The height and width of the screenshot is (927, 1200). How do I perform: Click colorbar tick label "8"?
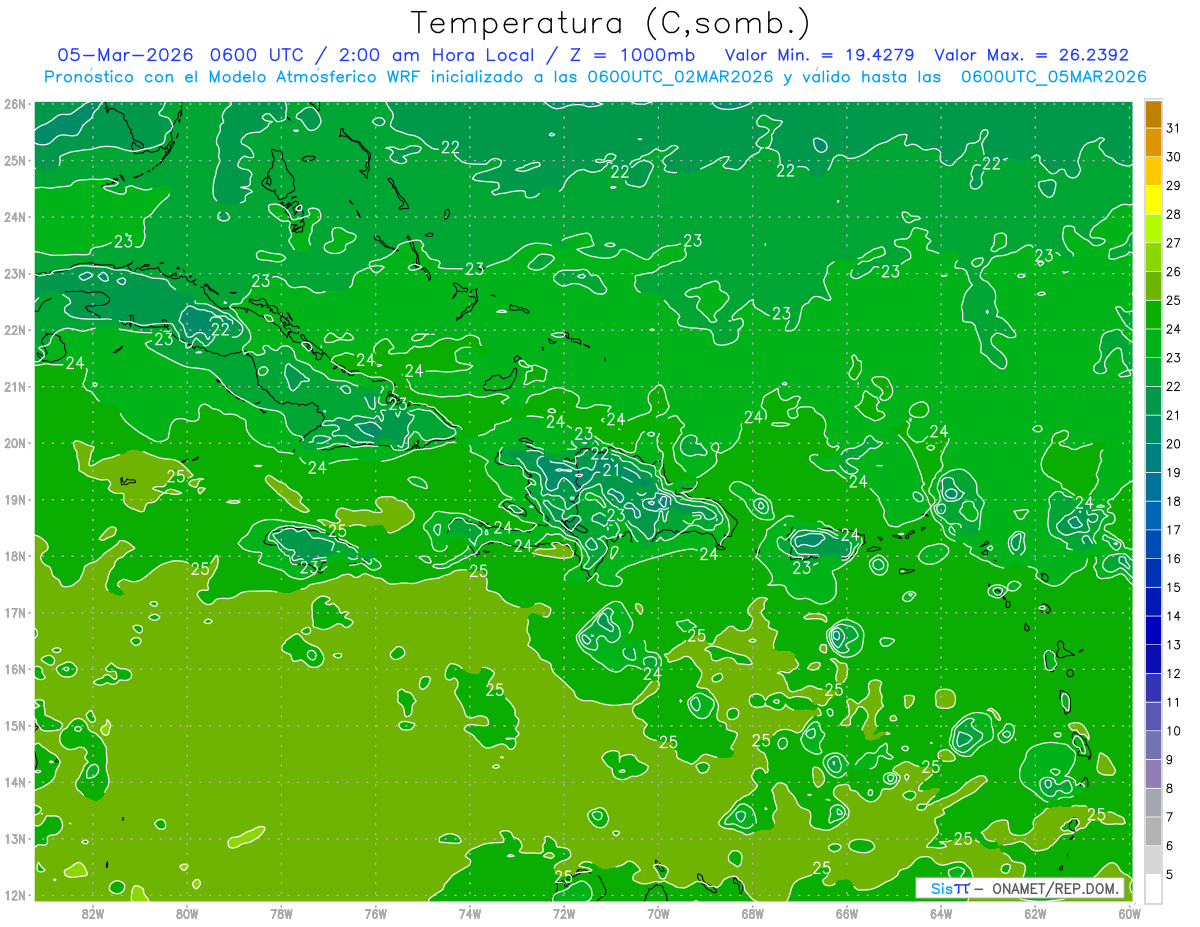pyautogui.click(x=1170, y=788)
